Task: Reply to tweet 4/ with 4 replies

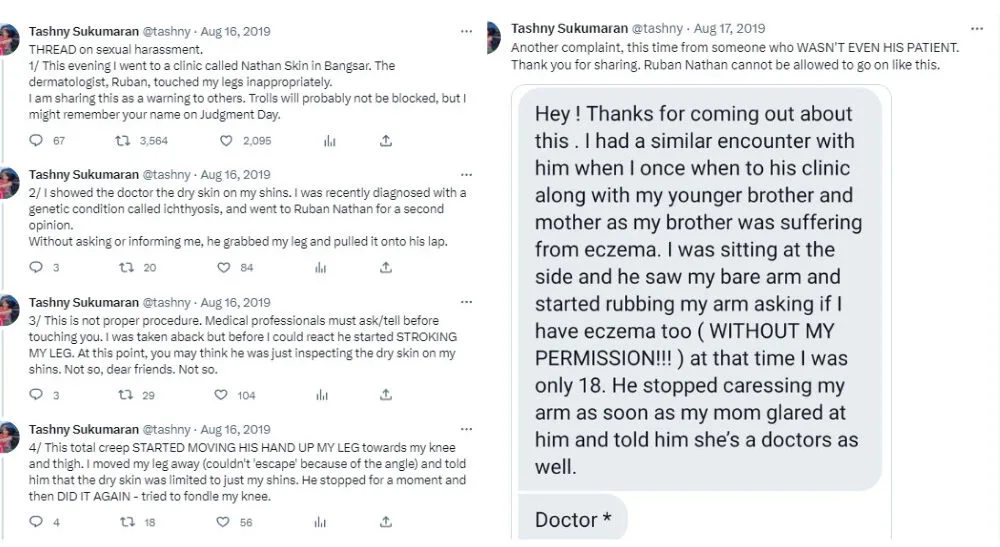Action: pos(37,522)
